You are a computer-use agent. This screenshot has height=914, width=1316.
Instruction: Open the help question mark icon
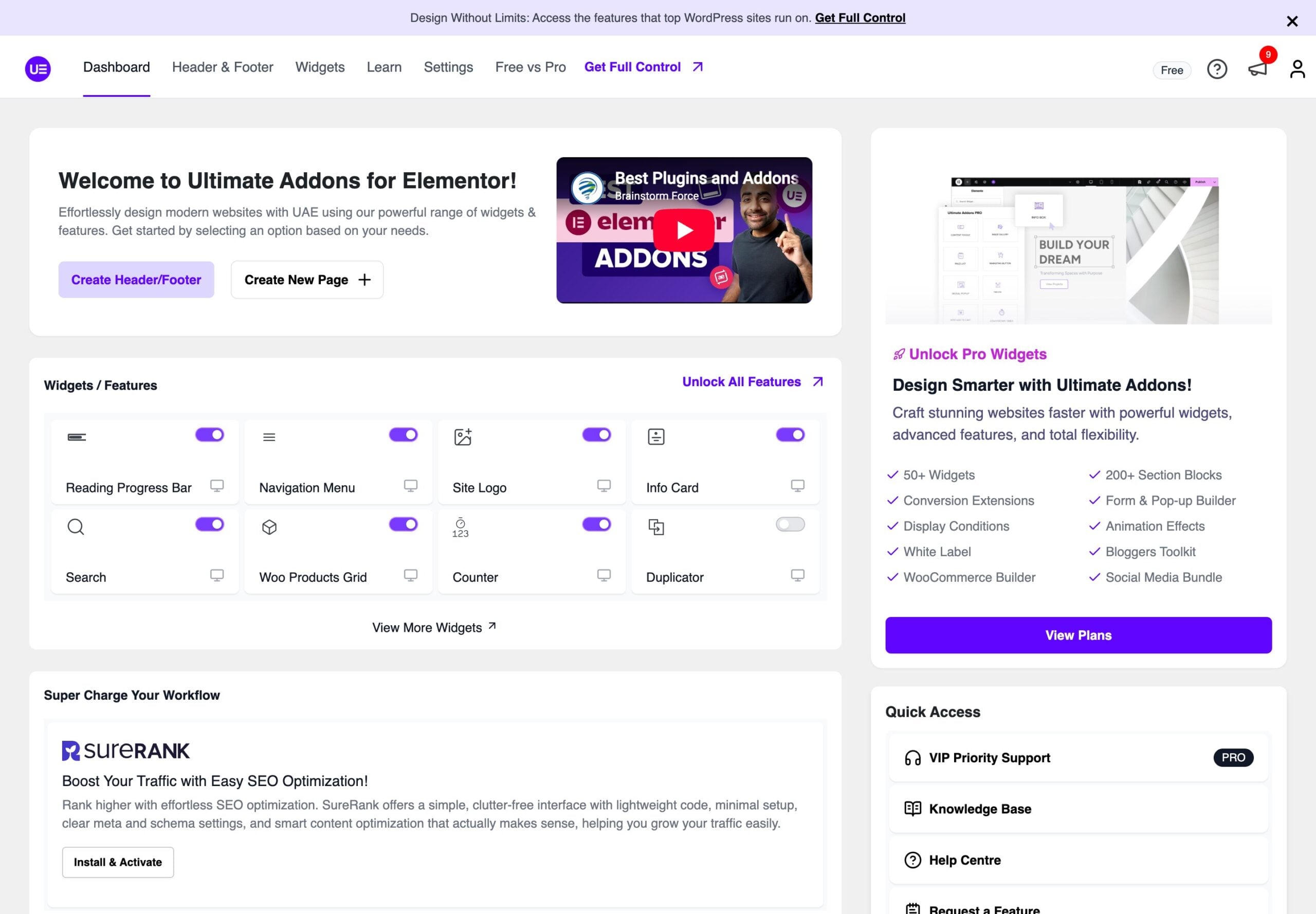tap(1217, 69)
